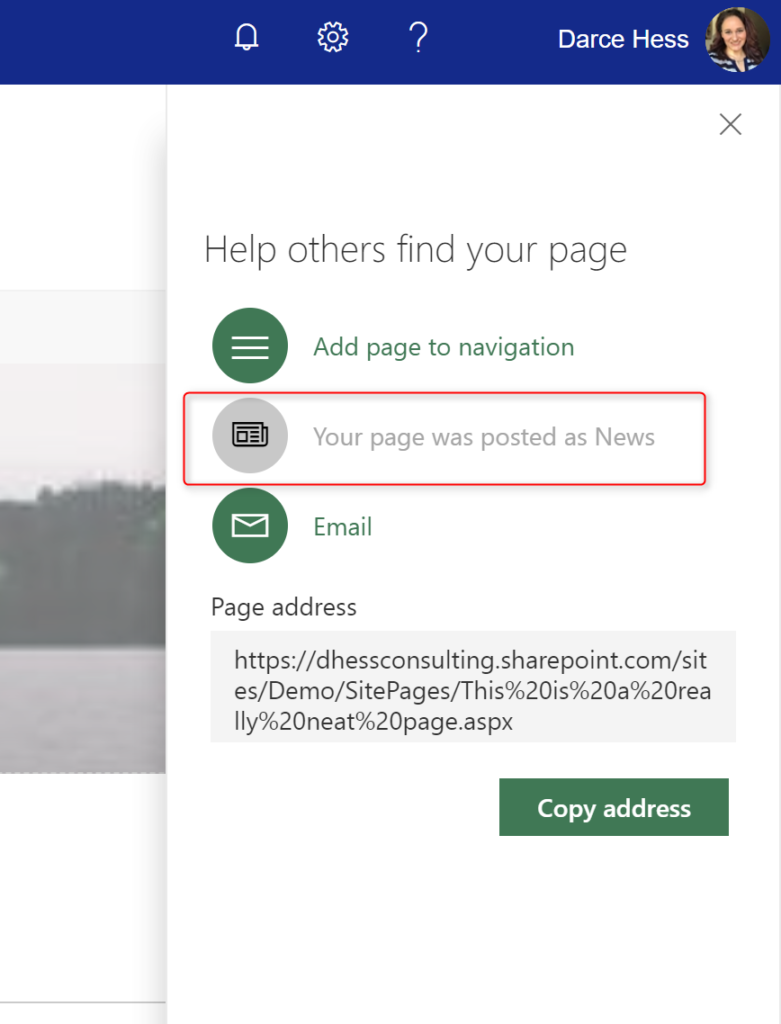Image resolution: width=781 pixels, height=1024 pixels.
Task: Close the Help others find panel
Action: pos(730,124)
